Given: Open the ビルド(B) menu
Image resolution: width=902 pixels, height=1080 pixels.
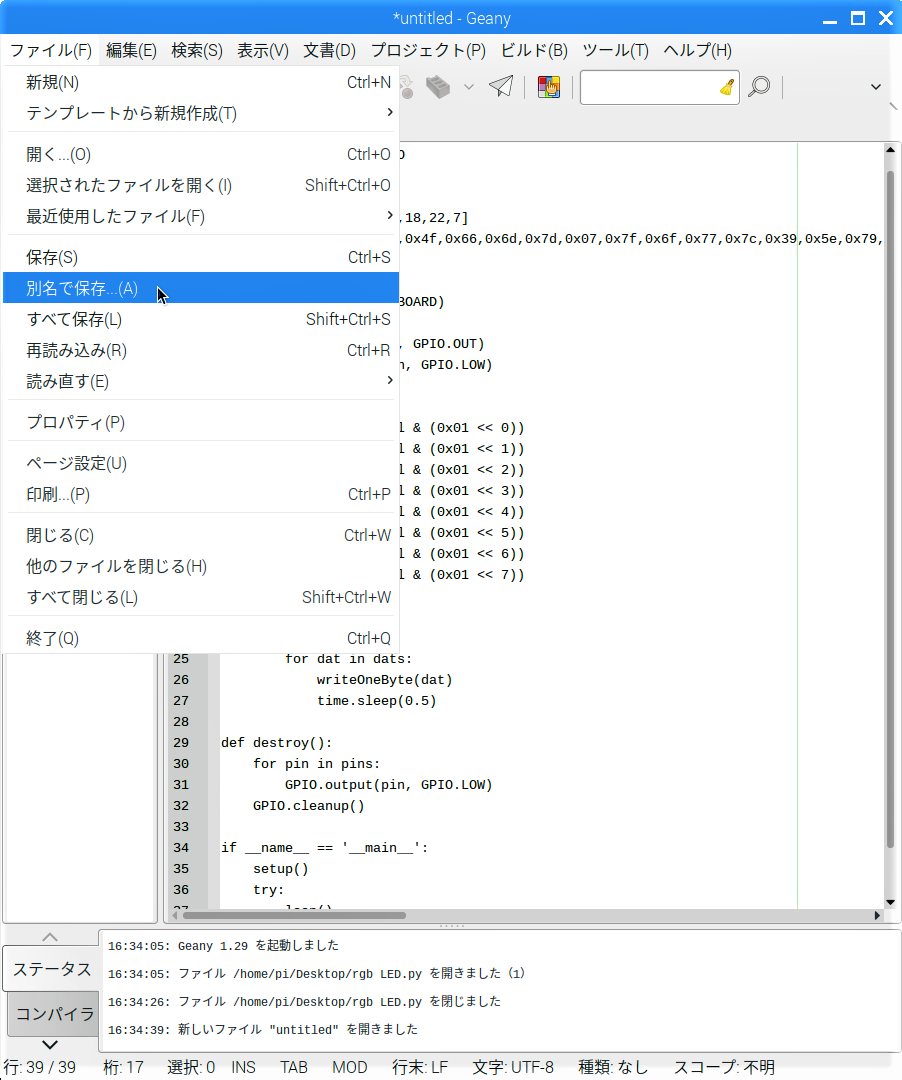Looking at the screenshot, I should click(x=533, y=50).
